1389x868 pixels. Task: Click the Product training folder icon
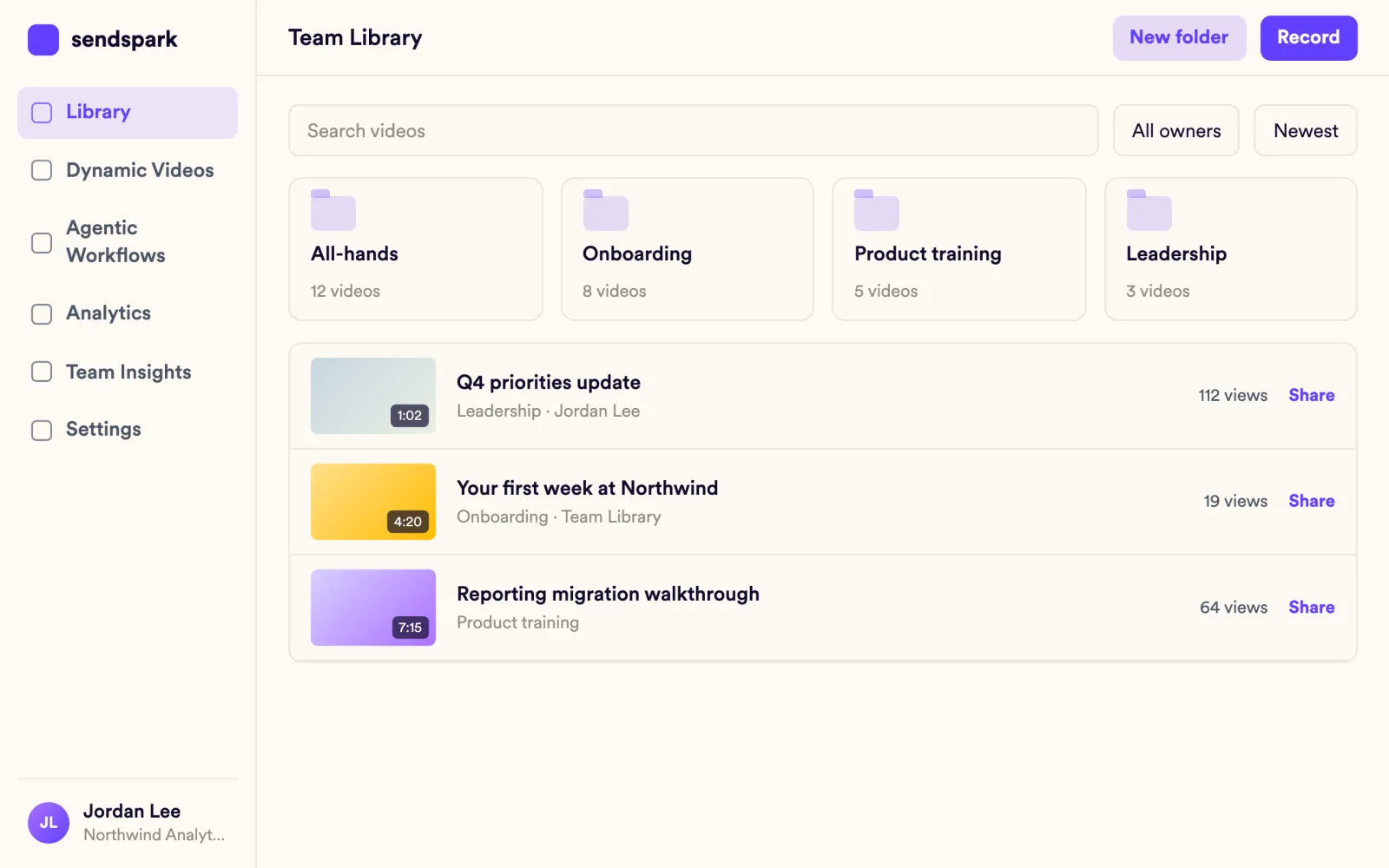click(x=877, y=210)
